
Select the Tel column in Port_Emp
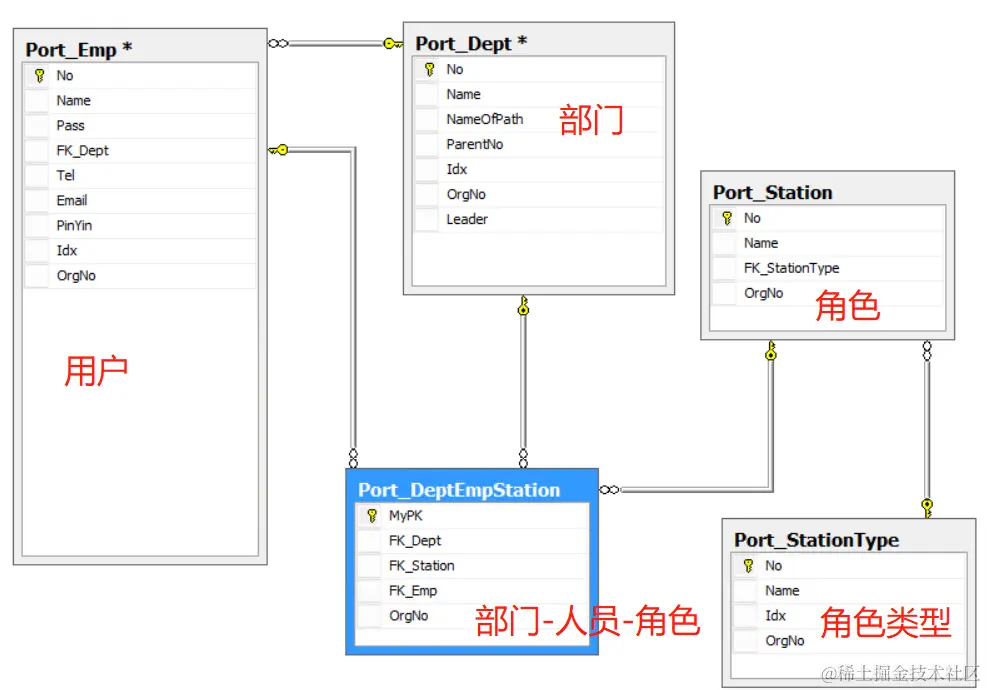pos(140,176)
